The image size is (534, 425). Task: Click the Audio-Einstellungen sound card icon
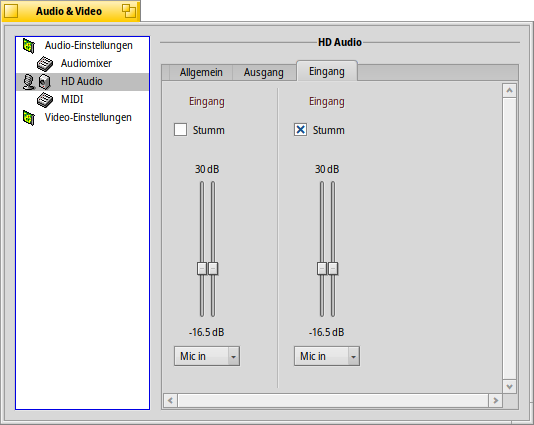tap(29, 46)
